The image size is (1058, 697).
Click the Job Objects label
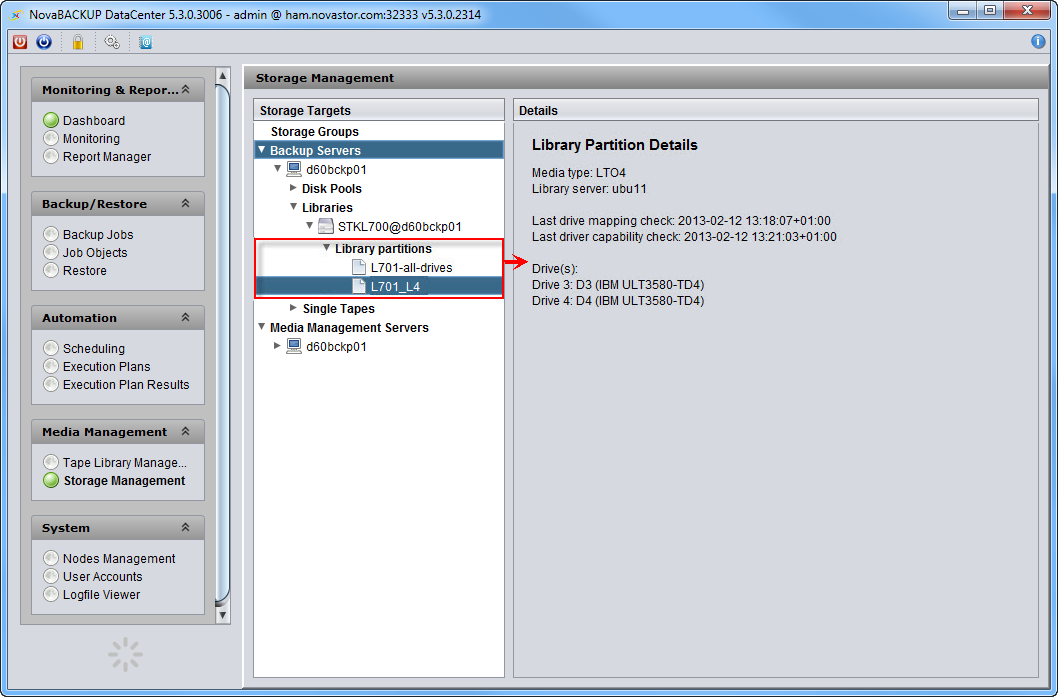[95, 253]
